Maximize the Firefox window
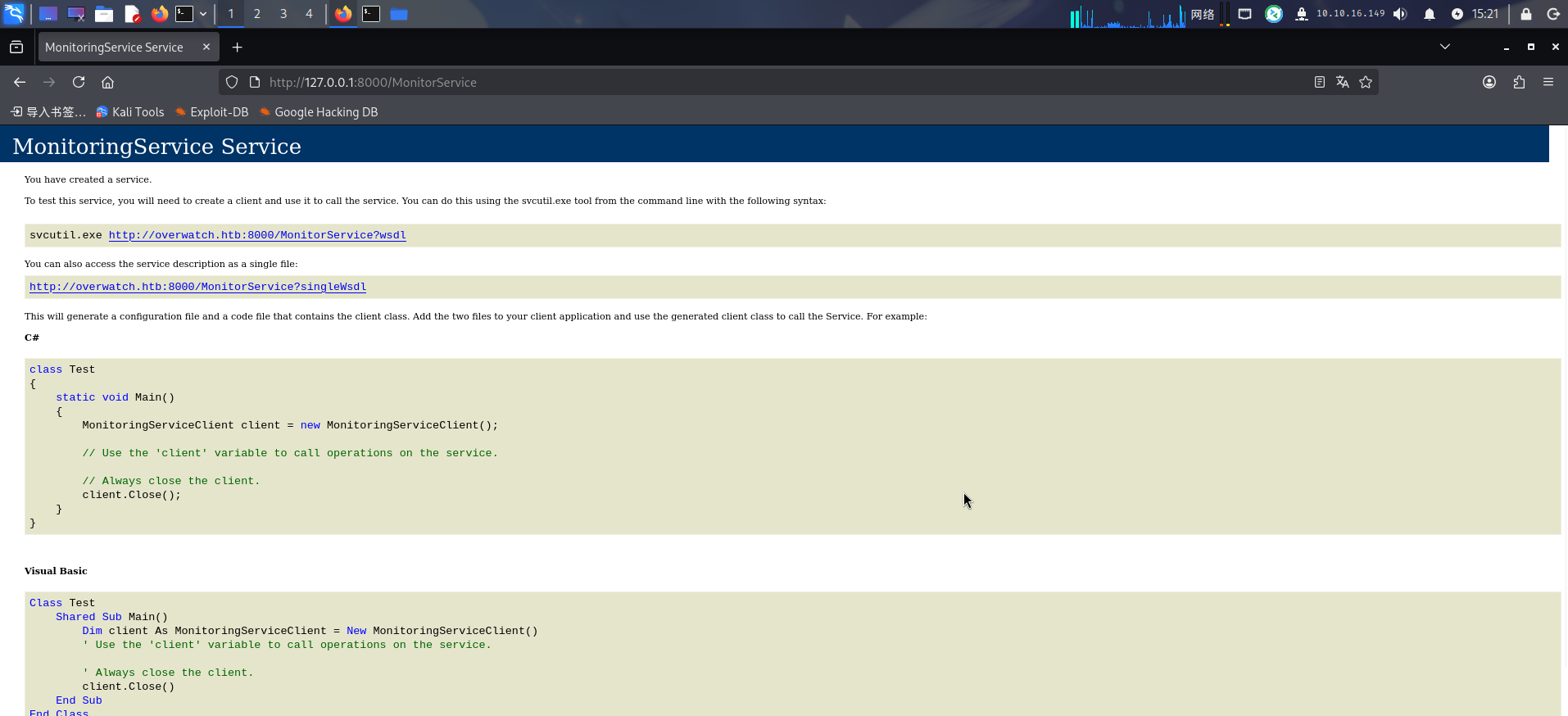The image size is (1568, 716). click(1531, 48)
